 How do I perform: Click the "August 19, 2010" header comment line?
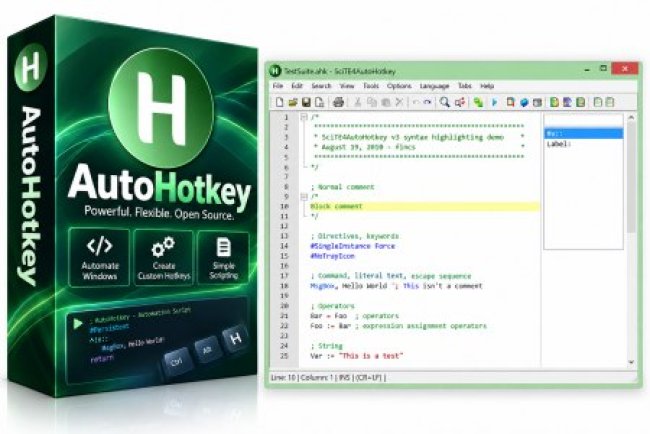pos(365,147)
